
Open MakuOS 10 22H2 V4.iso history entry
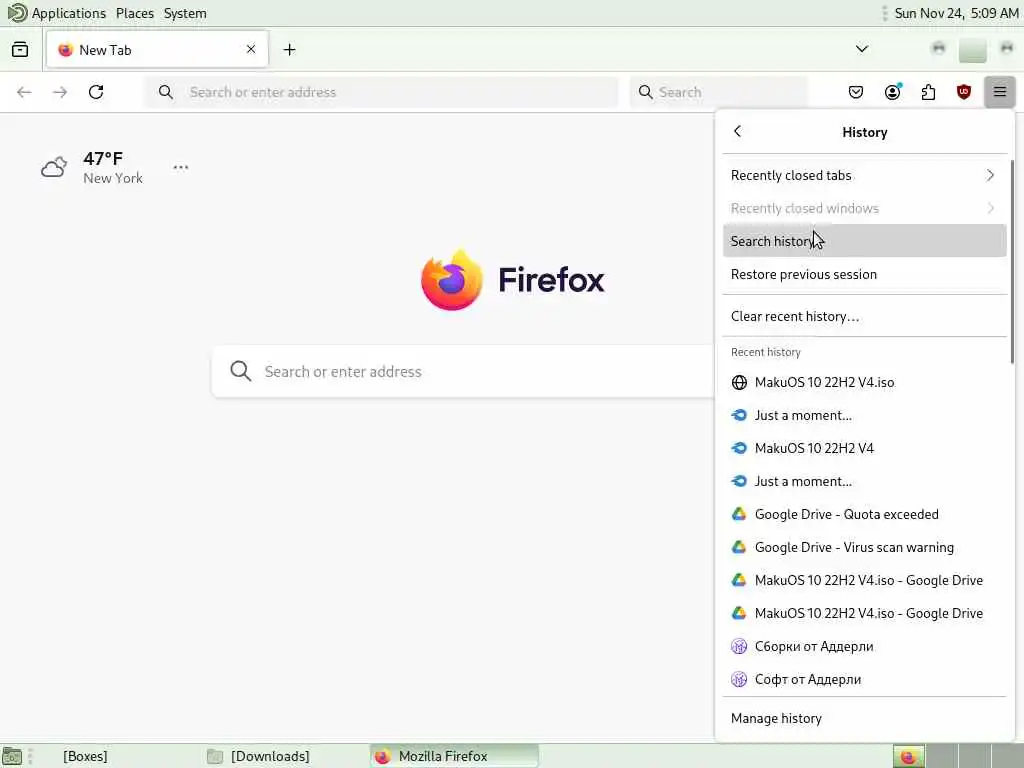pos(864,382)
